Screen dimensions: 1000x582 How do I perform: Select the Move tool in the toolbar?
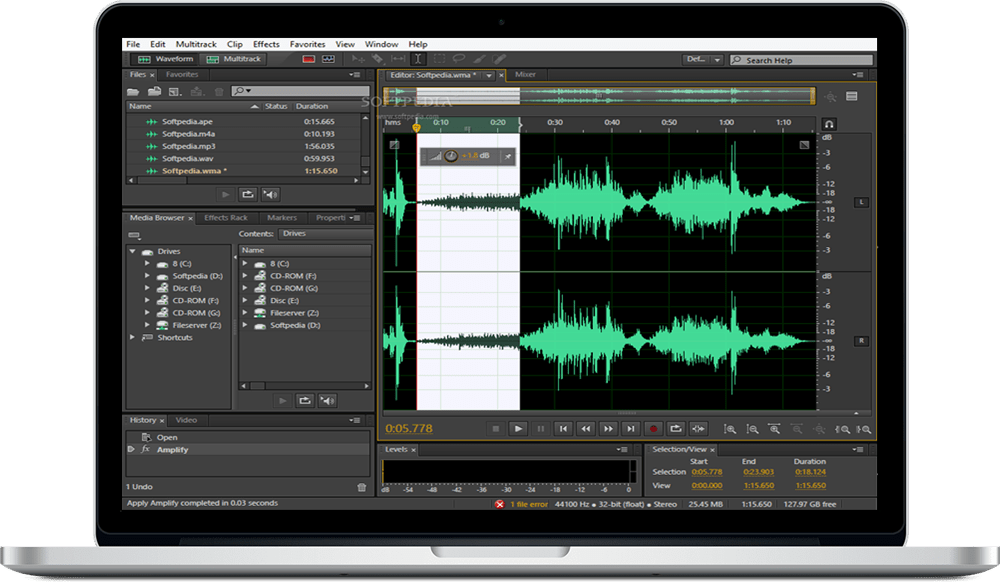358,59
